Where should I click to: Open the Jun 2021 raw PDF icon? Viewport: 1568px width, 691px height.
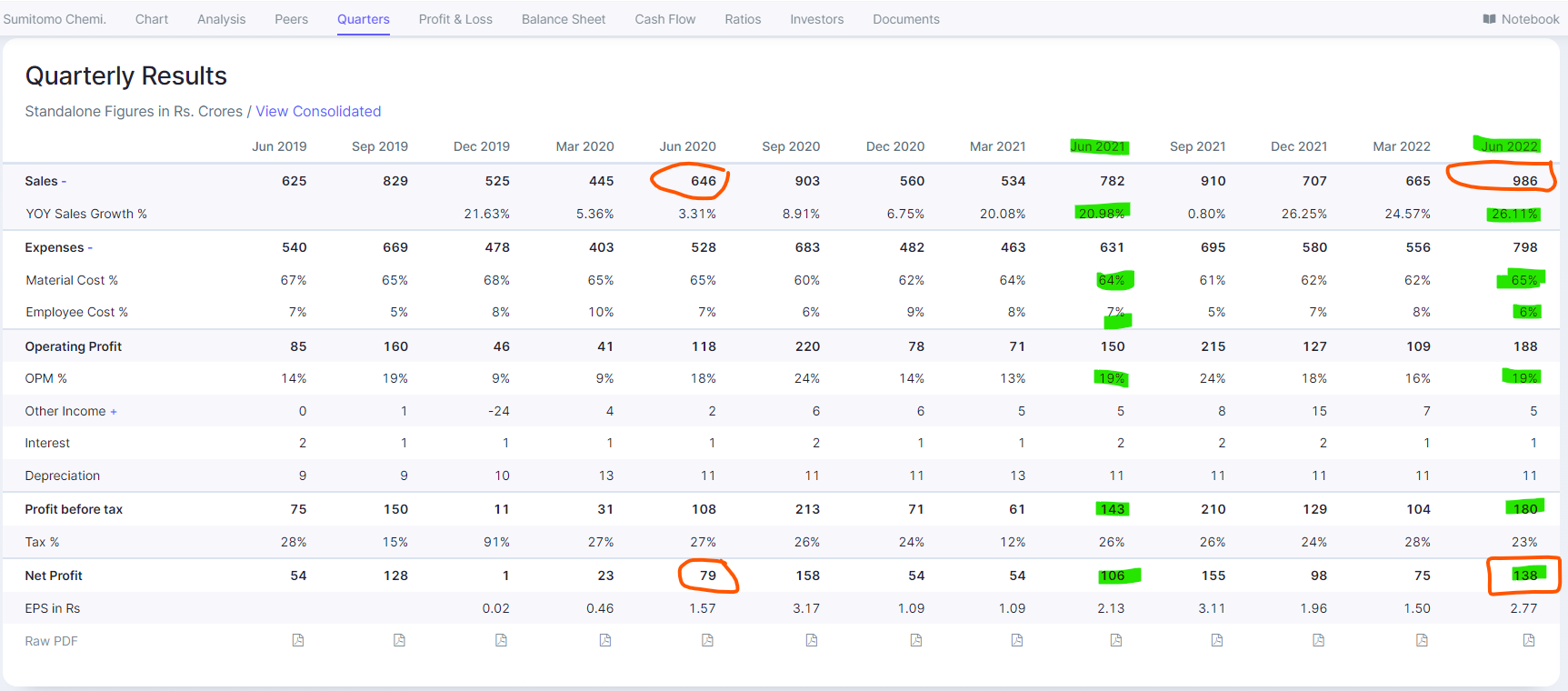[x=1116, y=641]
